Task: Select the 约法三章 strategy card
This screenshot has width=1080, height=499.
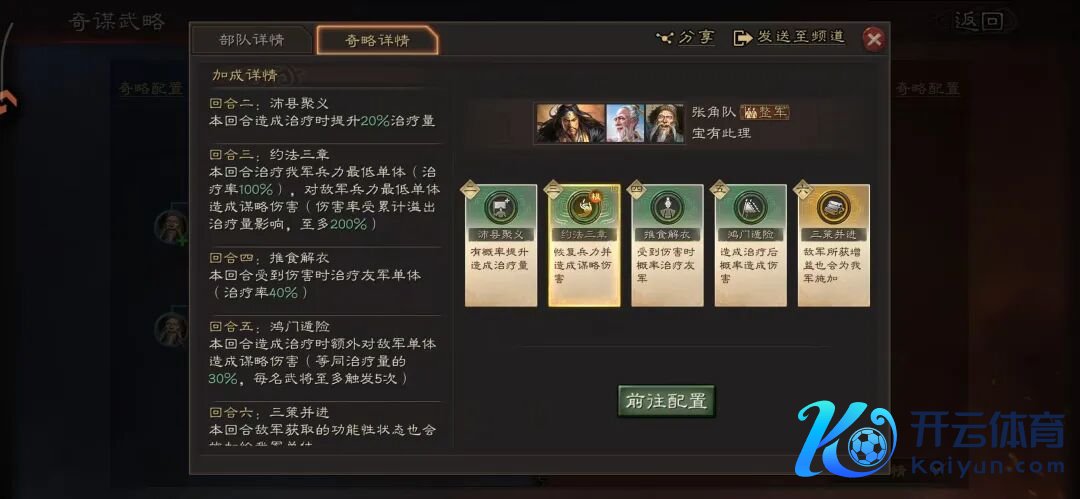Action: (584, 245)
